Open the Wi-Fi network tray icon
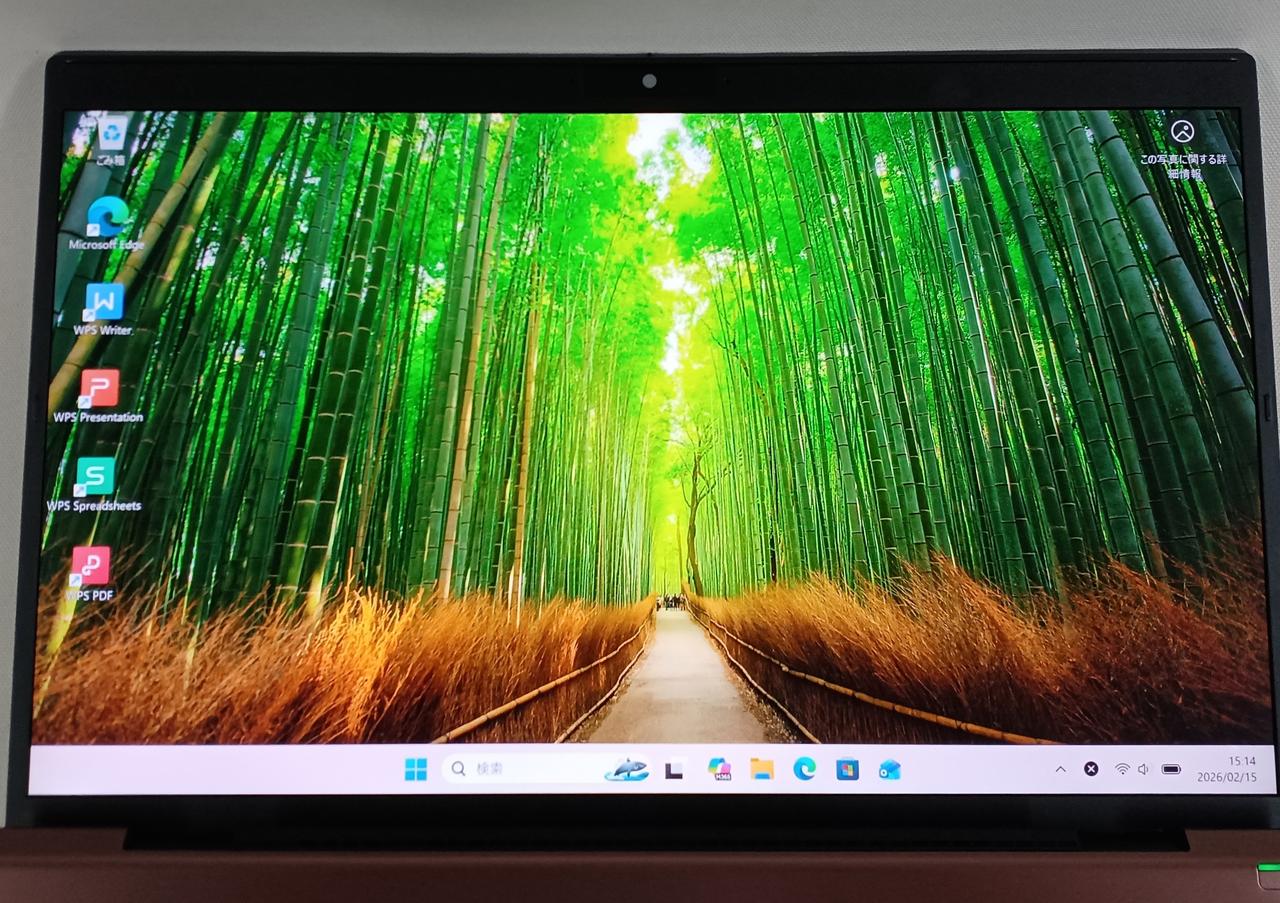The width and height of the screenshot is (1280, 903). [x=1122, y=769]
